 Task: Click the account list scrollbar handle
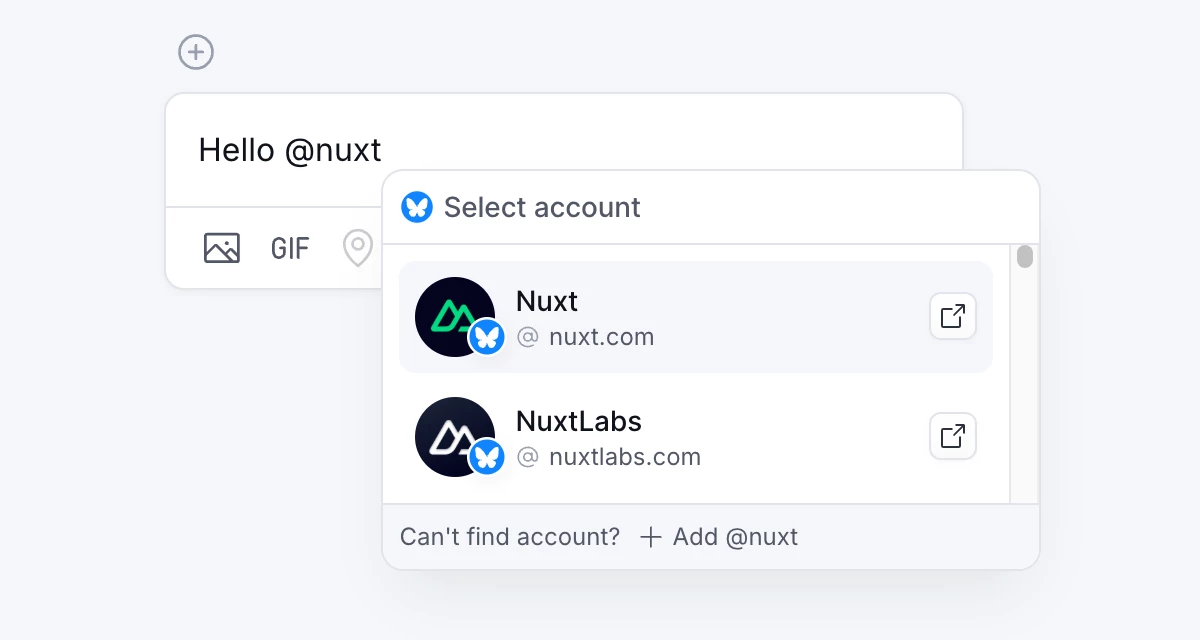point(1025,257)
